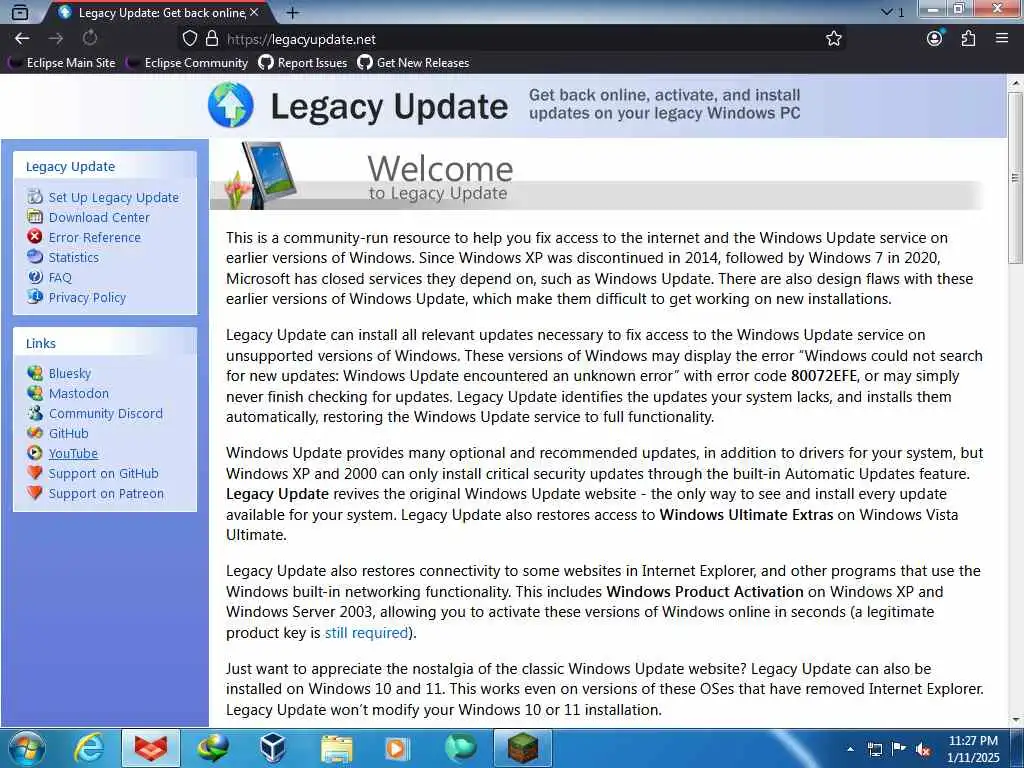The height and width of the screenshot is (768, 1024).
Task: Expand the list all tabs chevron
Action: 887,12
